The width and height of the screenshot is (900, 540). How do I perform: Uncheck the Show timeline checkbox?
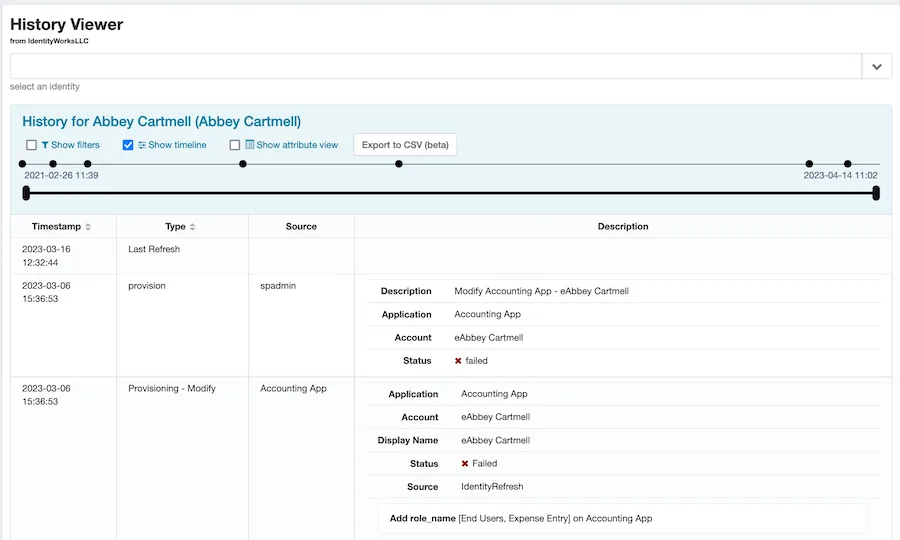(128, 145)
